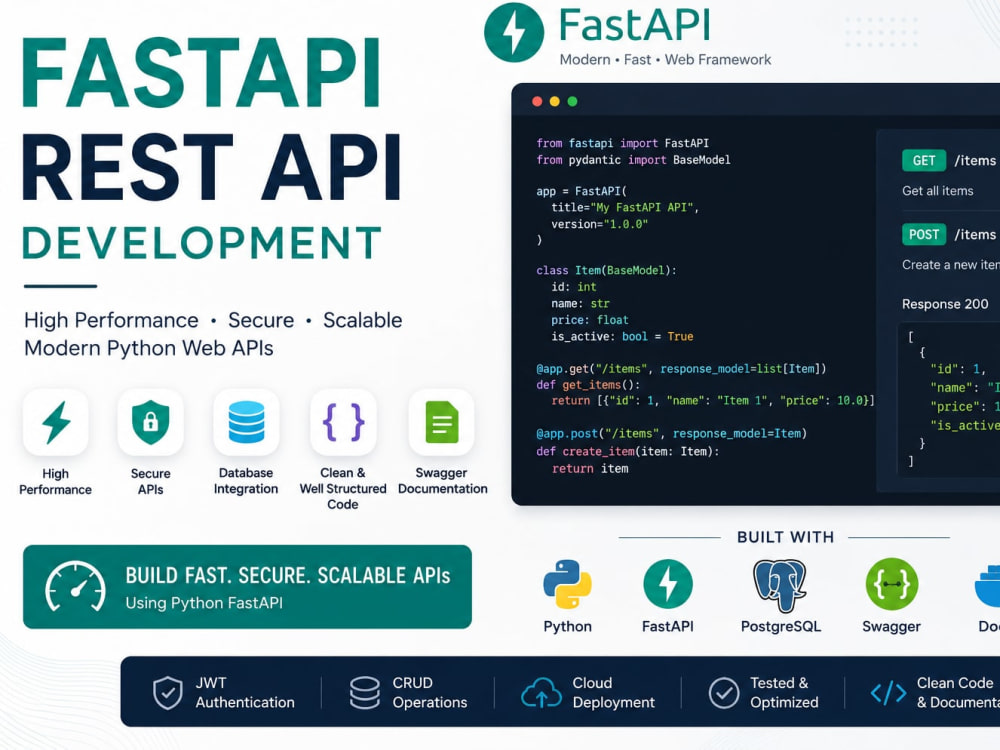1000x750 pixels.
Task: Click the POST badge for /items
Action: click(x=923, y=235)
